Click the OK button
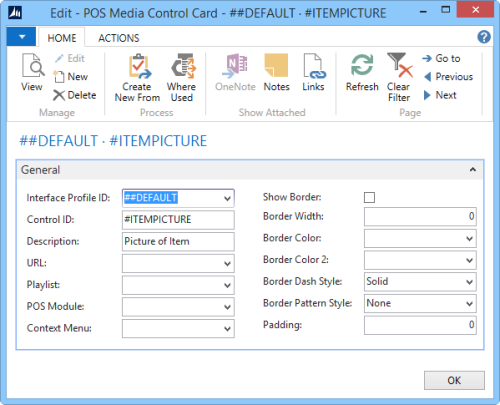This screenshot has height=405, width=500. pyautogui.click(x=454, y=380)
